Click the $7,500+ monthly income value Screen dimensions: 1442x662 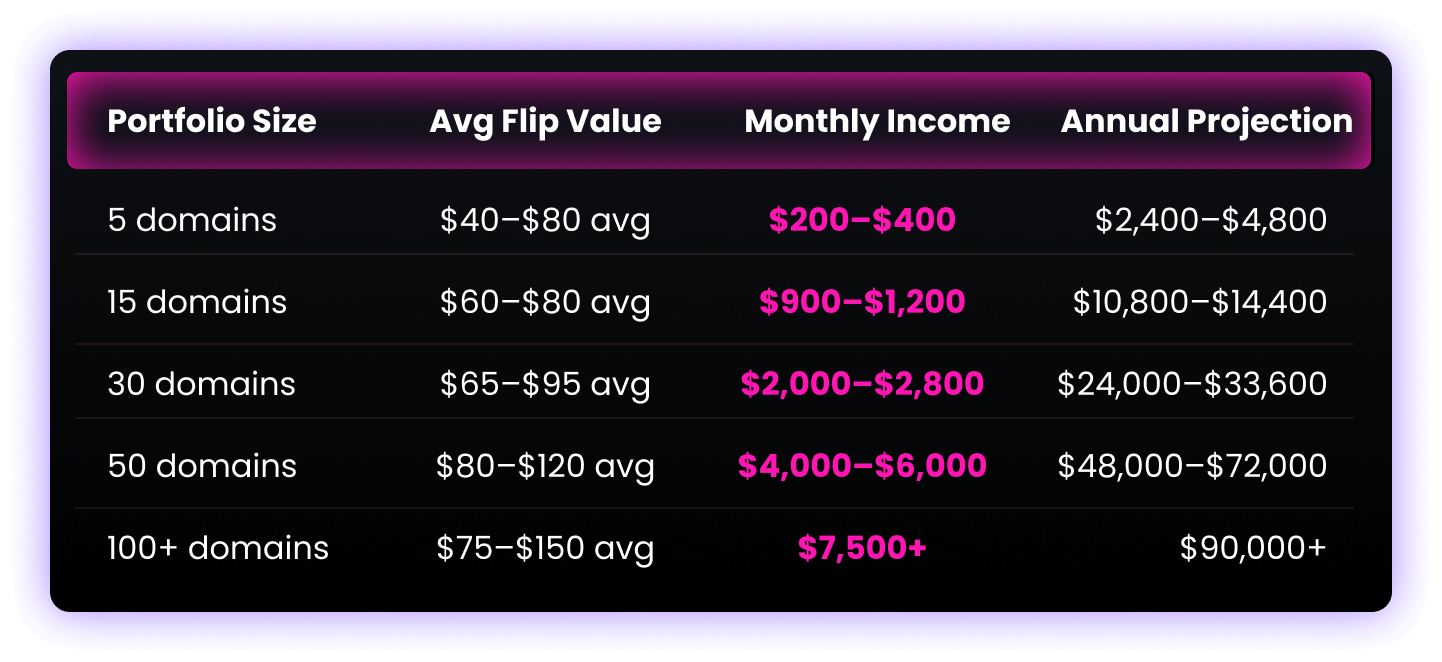862,548
